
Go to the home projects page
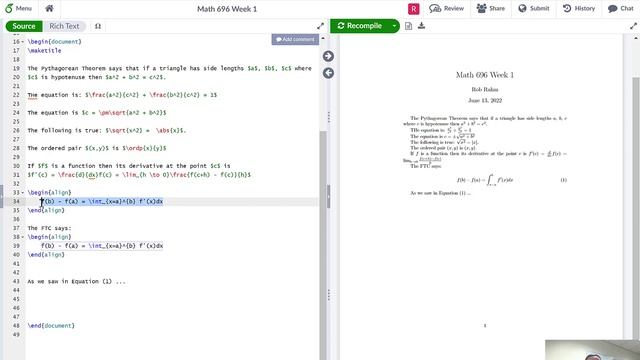coord(49,9)
